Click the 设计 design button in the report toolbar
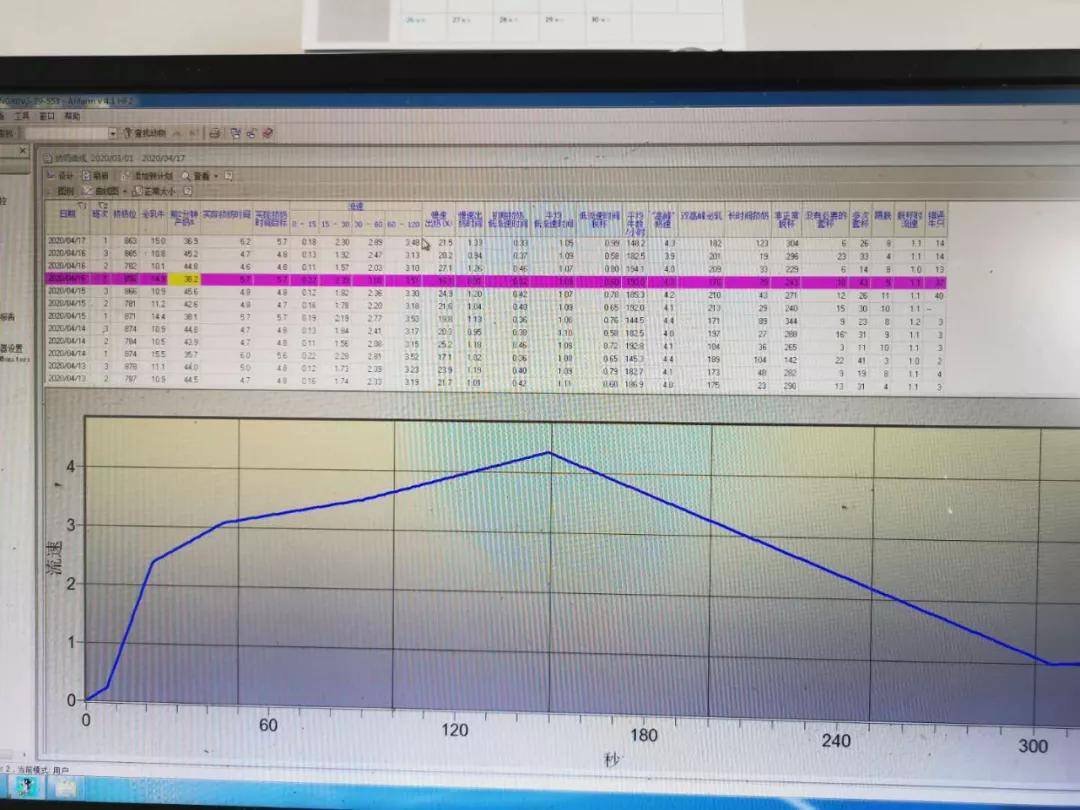This screenshot has width=1080, height=810. click(x=60, y=176)
